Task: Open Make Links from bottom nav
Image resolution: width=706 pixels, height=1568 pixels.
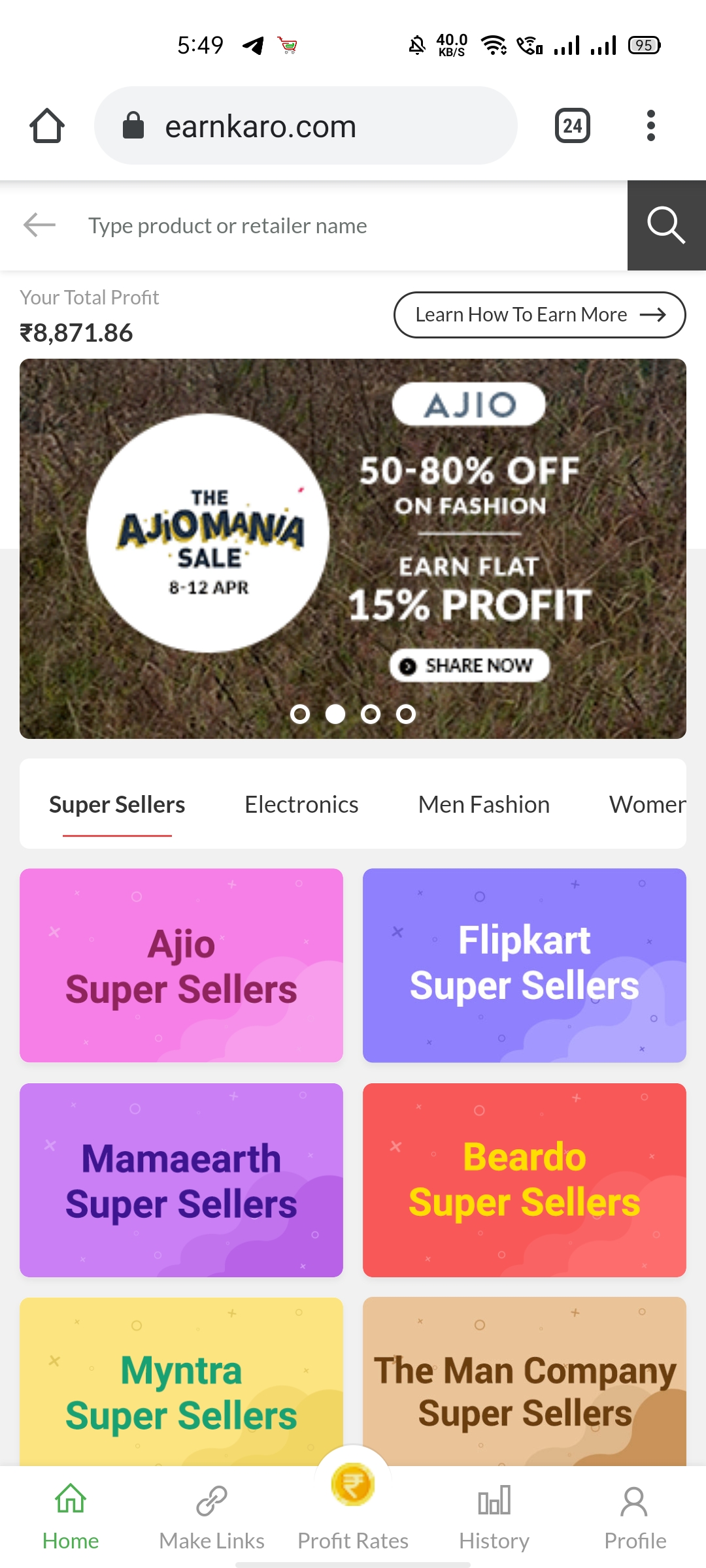Action: pos(212,1518)
